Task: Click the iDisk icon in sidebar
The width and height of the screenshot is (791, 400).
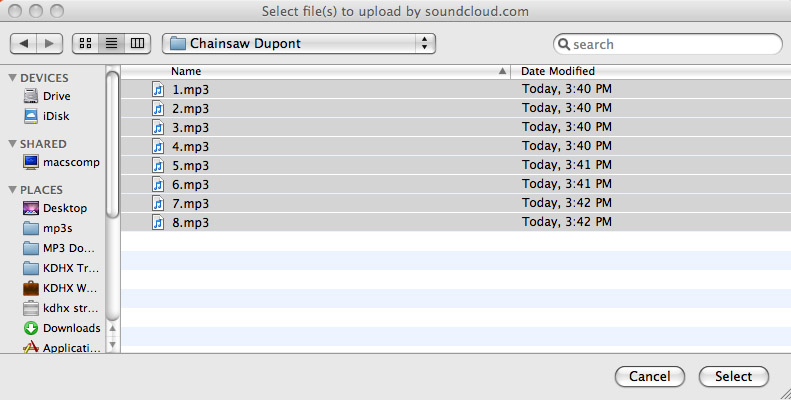Action: pos(31,116)
